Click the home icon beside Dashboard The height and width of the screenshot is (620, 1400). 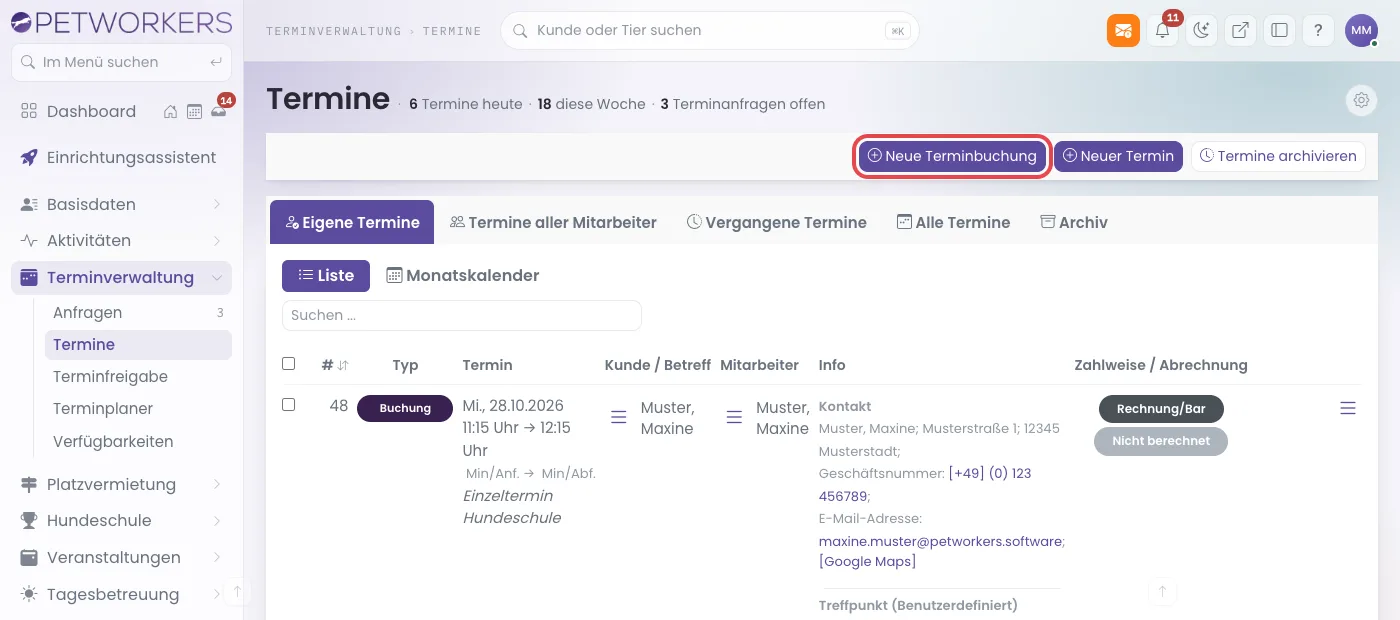[171, 112]
